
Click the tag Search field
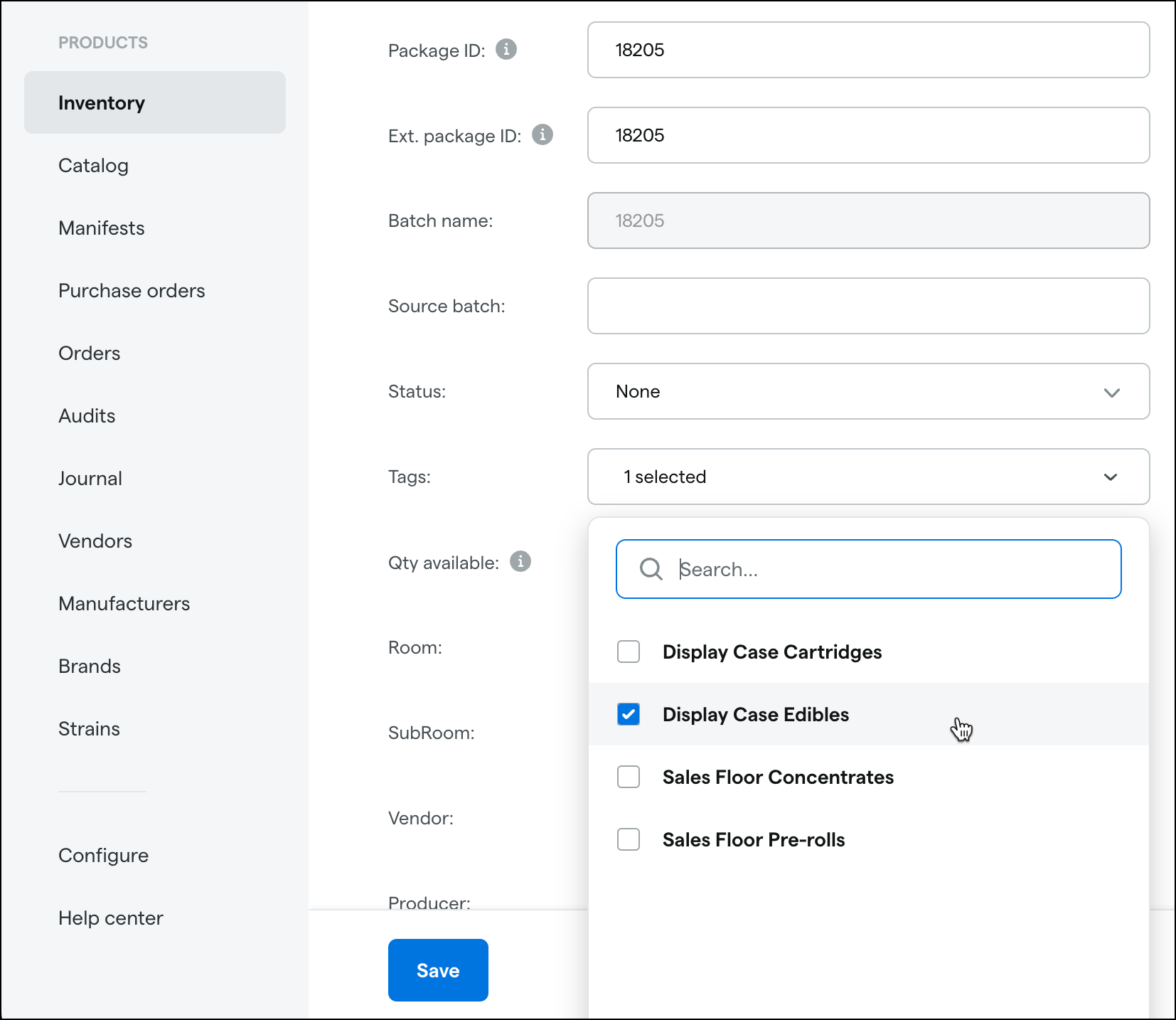[867, 569]
